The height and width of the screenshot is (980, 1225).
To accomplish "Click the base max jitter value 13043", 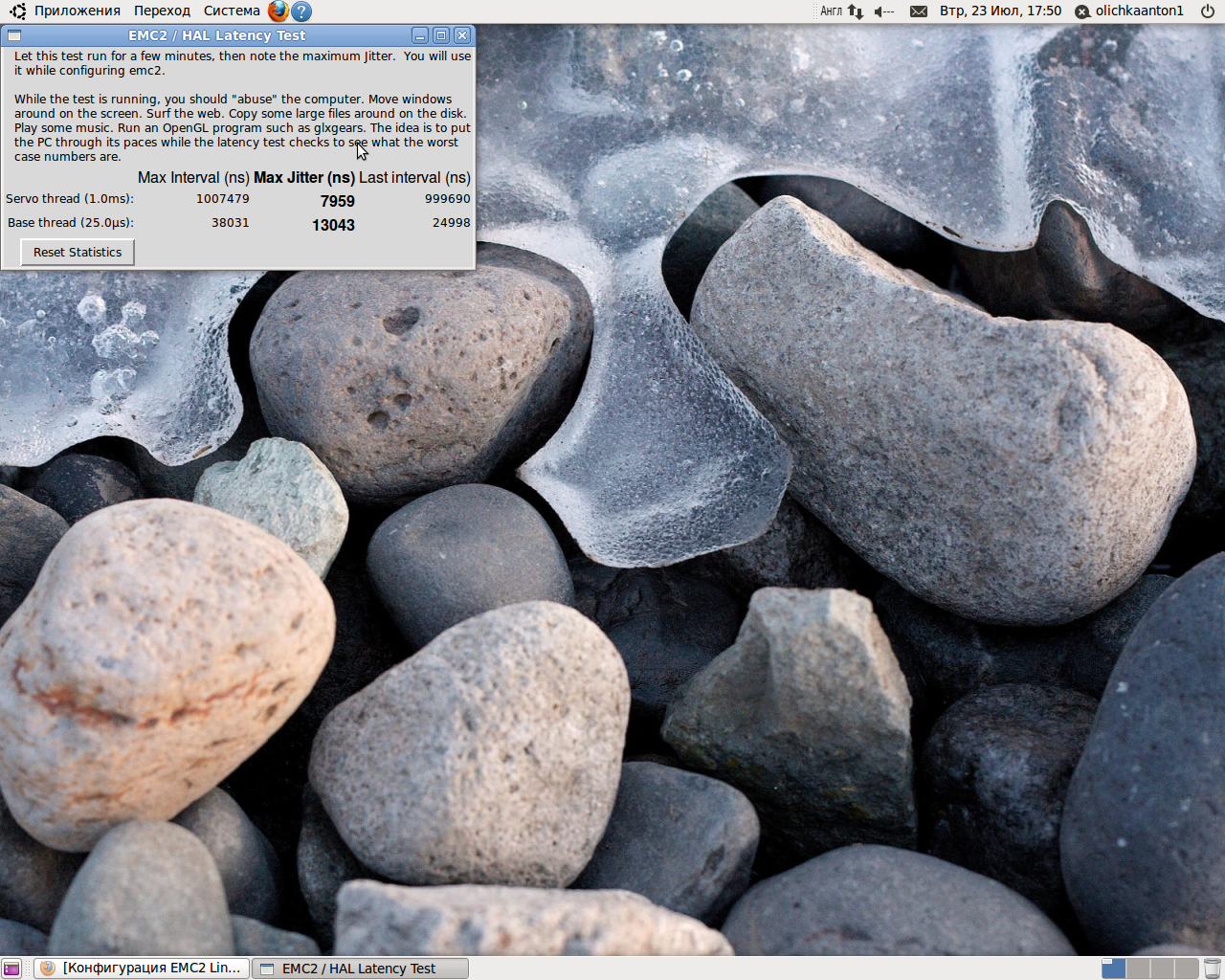I will pyautogui.click(x=333, y=225).
